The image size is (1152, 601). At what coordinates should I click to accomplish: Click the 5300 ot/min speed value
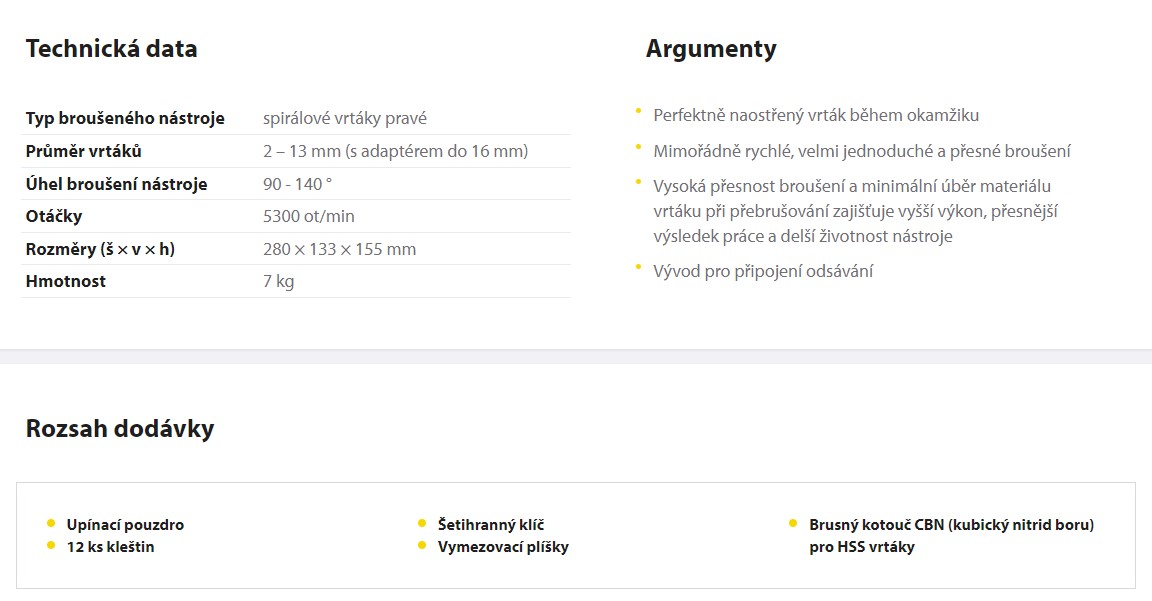point(309,216)
